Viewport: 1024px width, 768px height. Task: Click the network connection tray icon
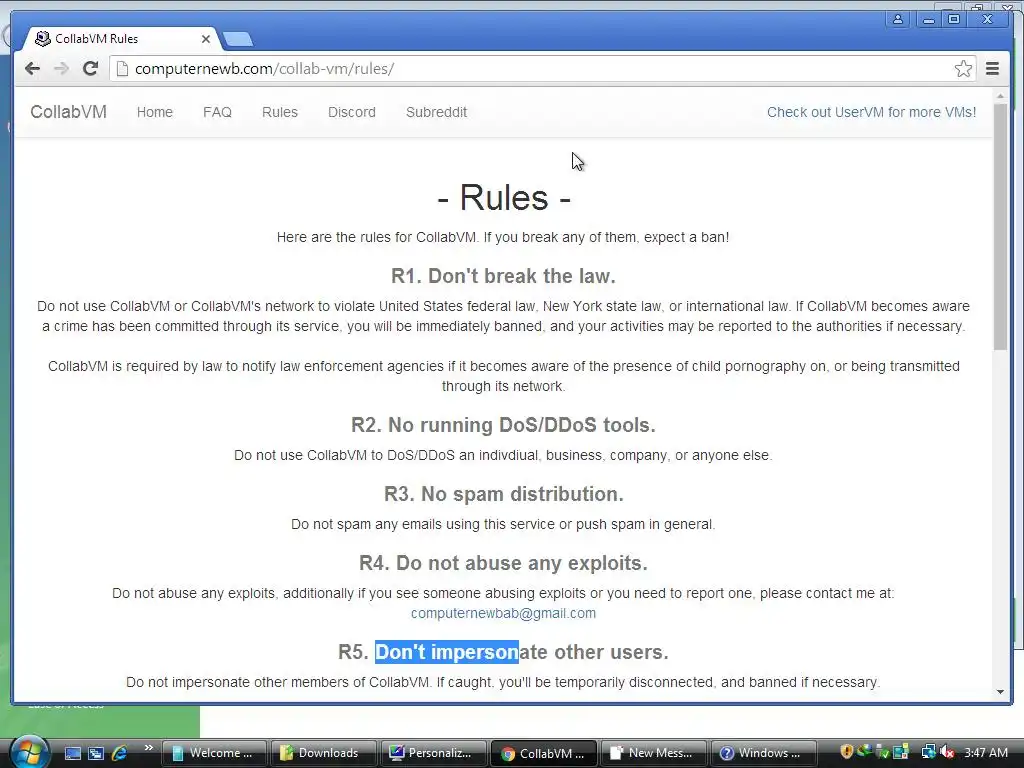(x=928, y=752)
